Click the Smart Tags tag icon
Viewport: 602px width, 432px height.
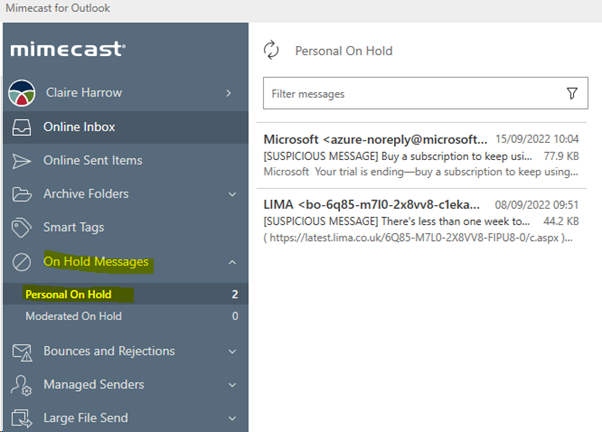click(x=22, y=228)
